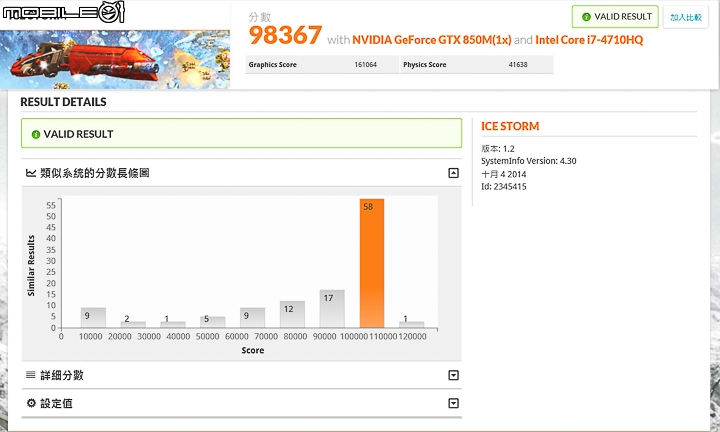This screenshot has width=720, height=432.
Task: Click the gray bar labeled 17
Action: pos(332,309)
